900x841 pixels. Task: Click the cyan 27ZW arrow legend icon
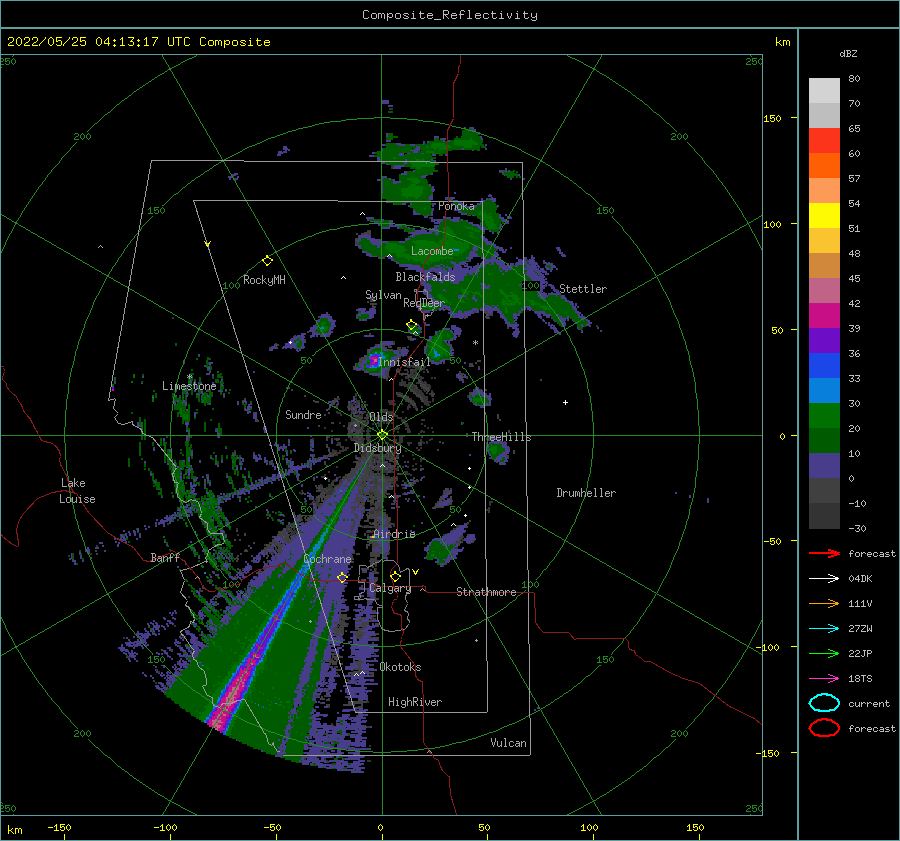[x=824, y=629]
